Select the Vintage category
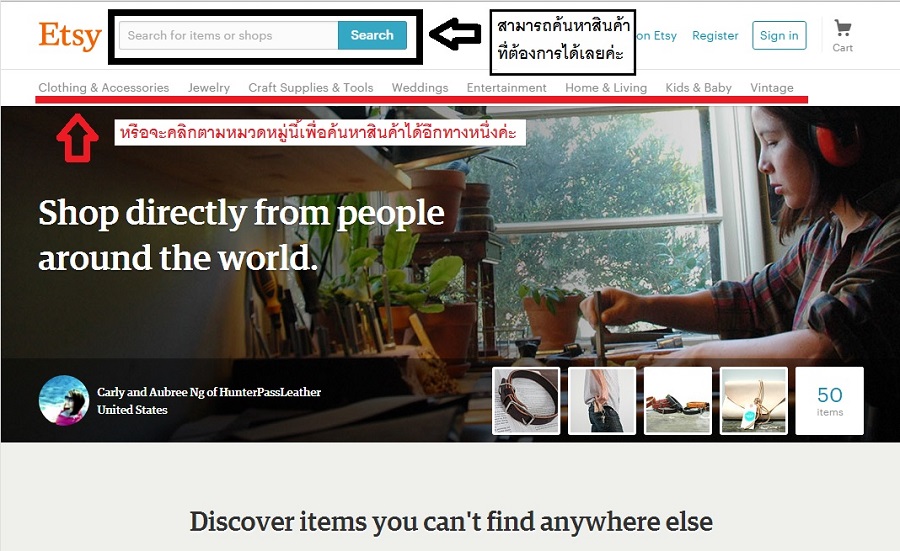The width and height of the screenshot is (900, 551). coord(771,87)
